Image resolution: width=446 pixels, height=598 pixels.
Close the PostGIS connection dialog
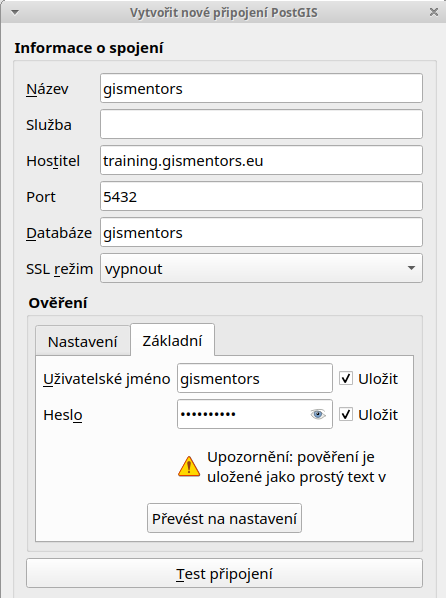pyautogui.click(x=433, y=12)
